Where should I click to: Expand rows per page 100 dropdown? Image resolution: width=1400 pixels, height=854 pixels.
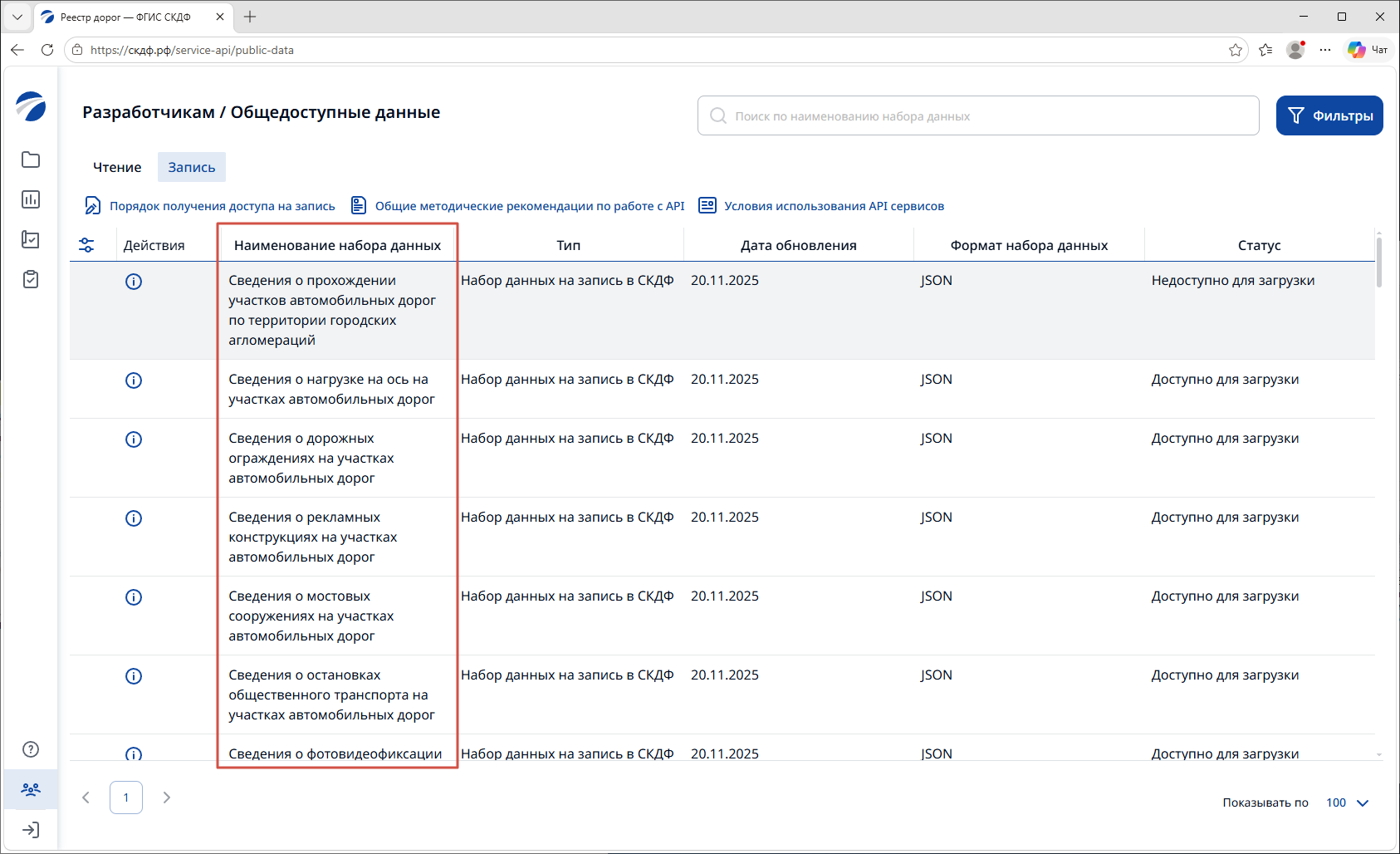click(1347, 802)
